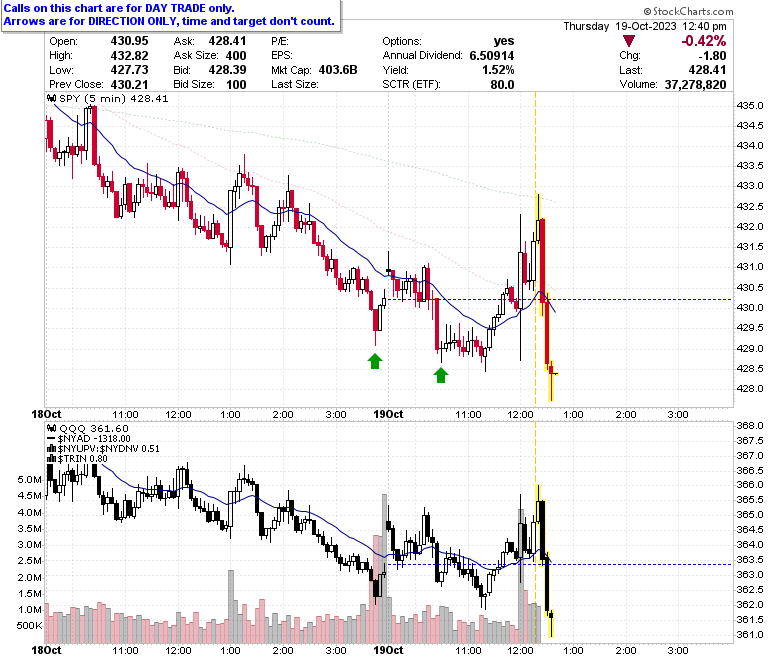Click the Bid value 428.39
The width and height of the screenshot is (780, 659).
[227, 70]
